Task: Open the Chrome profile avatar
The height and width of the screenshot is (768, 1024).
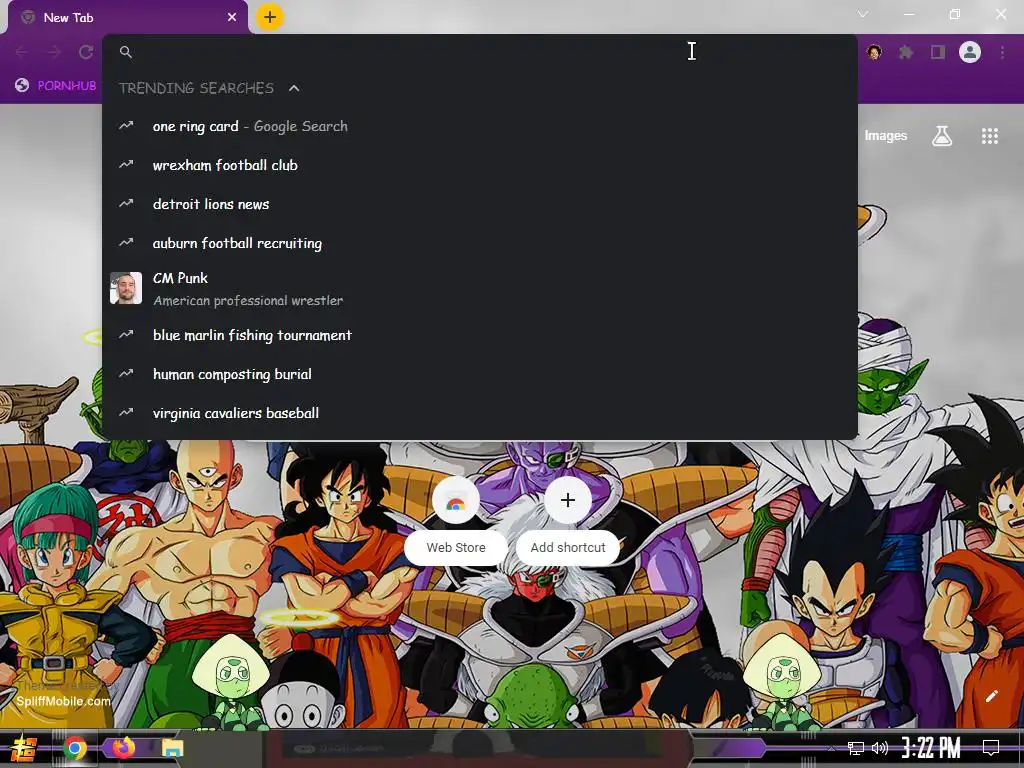Action: point(970,52)
